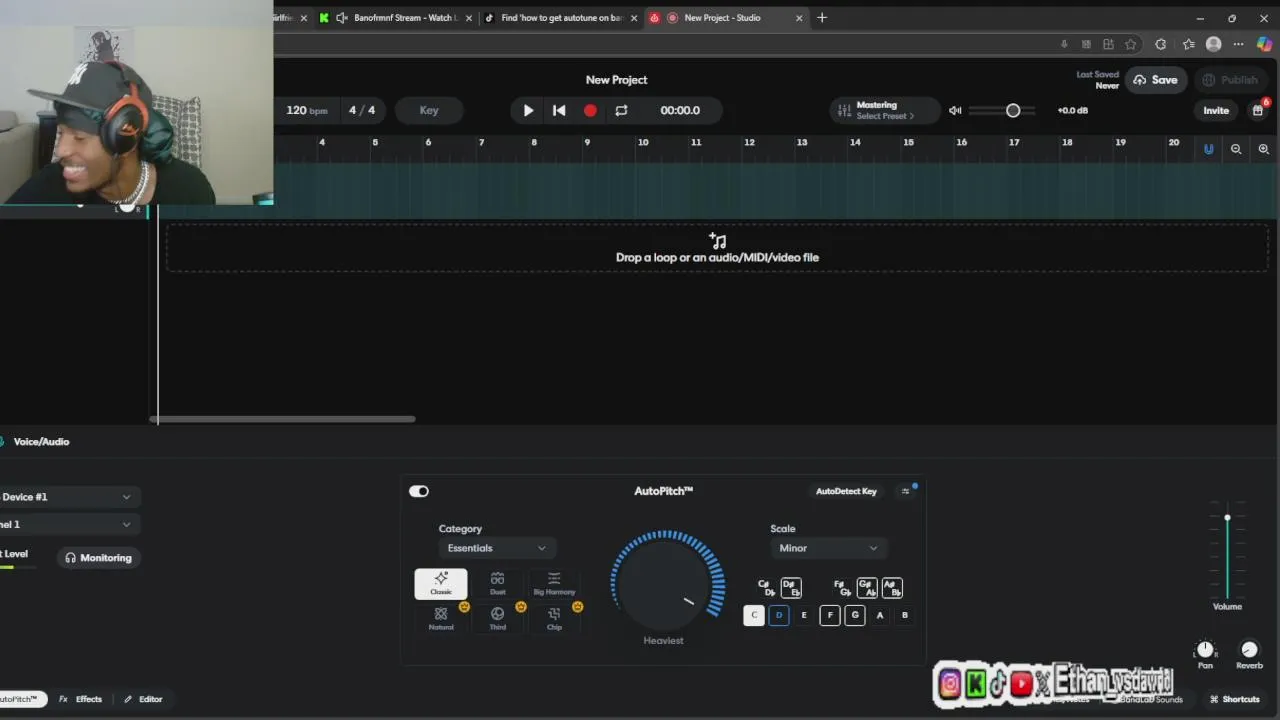Toggle the AutoPitch power switch
This screenshot has height=720, width=1280.
419,491
